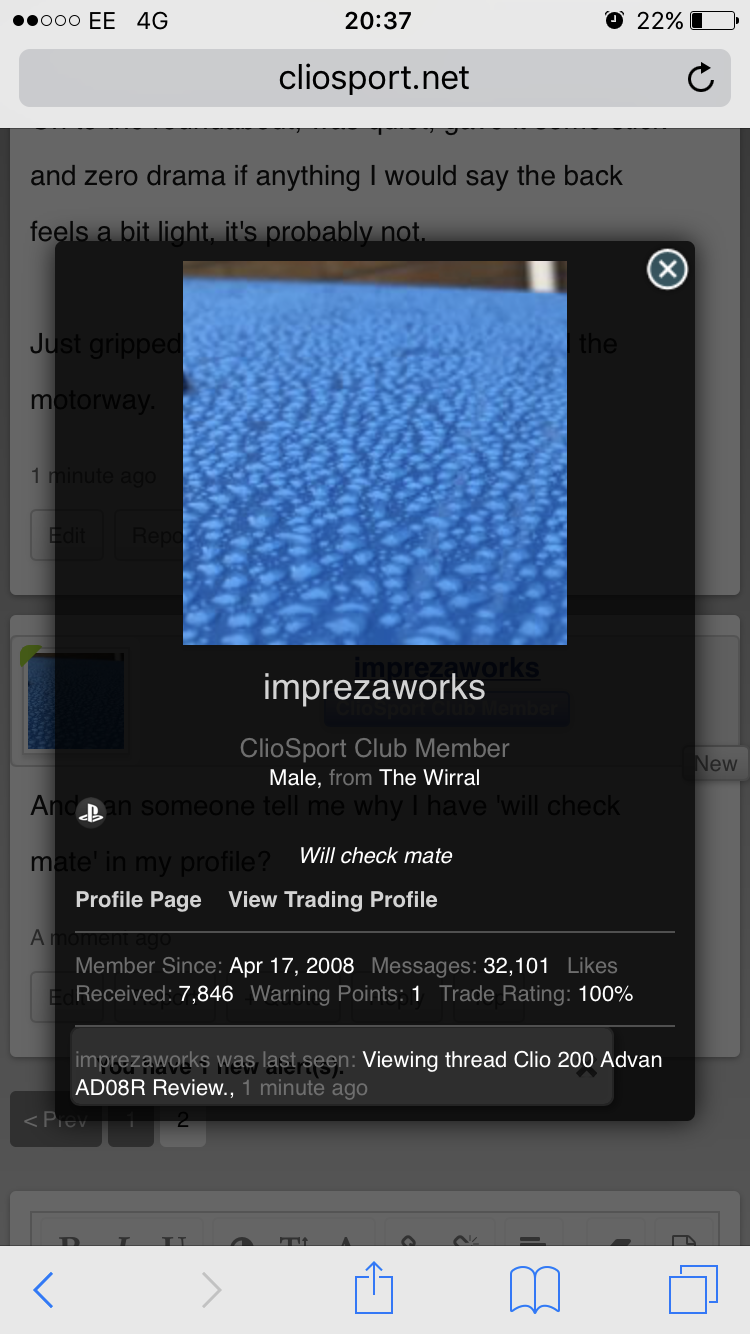750x1334 pixels.
Task: Go to page 2 of the thread
Action: [x=182, y=1119]
